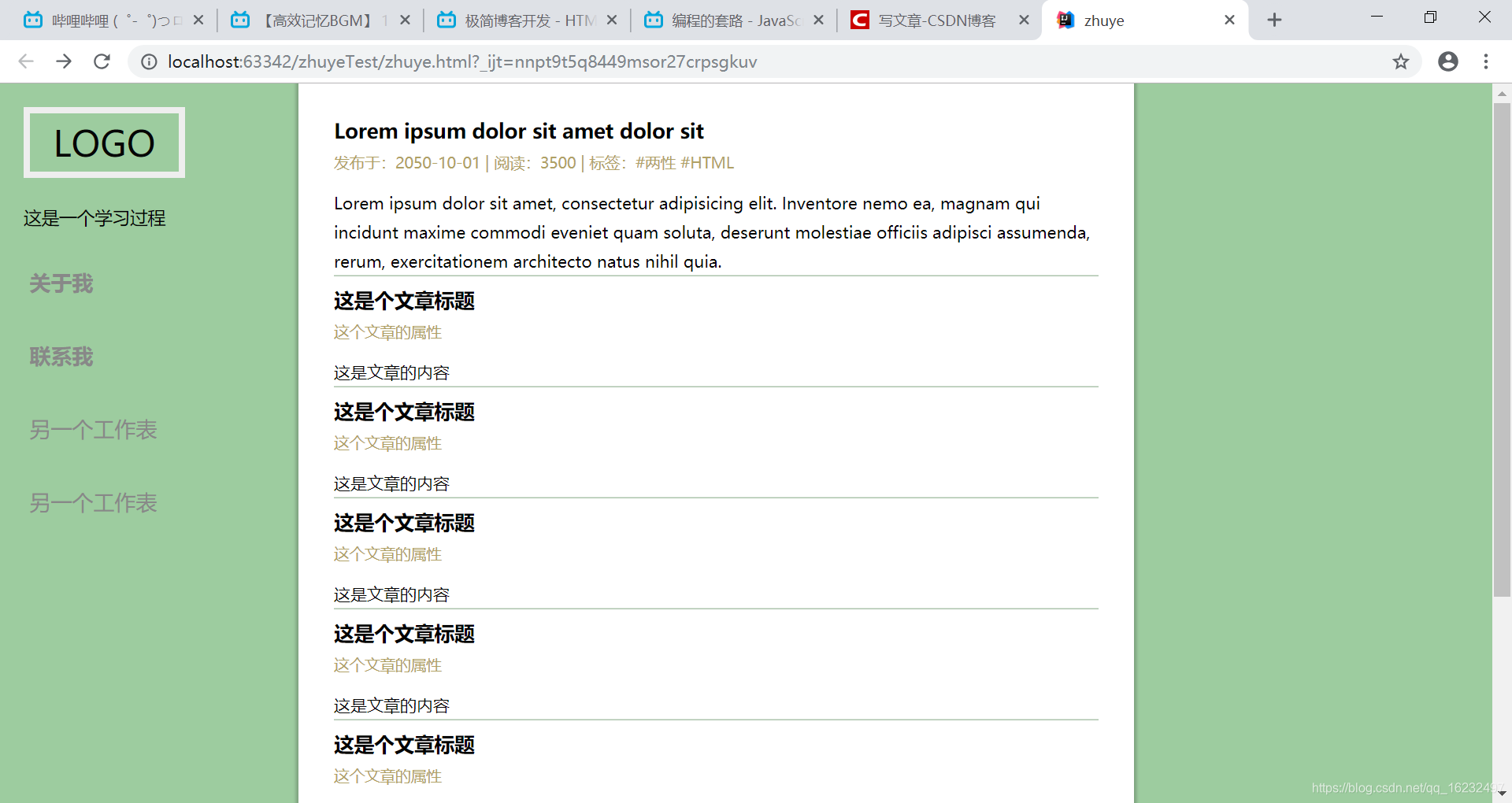
Task: Click the 这是一个学习过程 sidebar text
Action: (94, 218)
